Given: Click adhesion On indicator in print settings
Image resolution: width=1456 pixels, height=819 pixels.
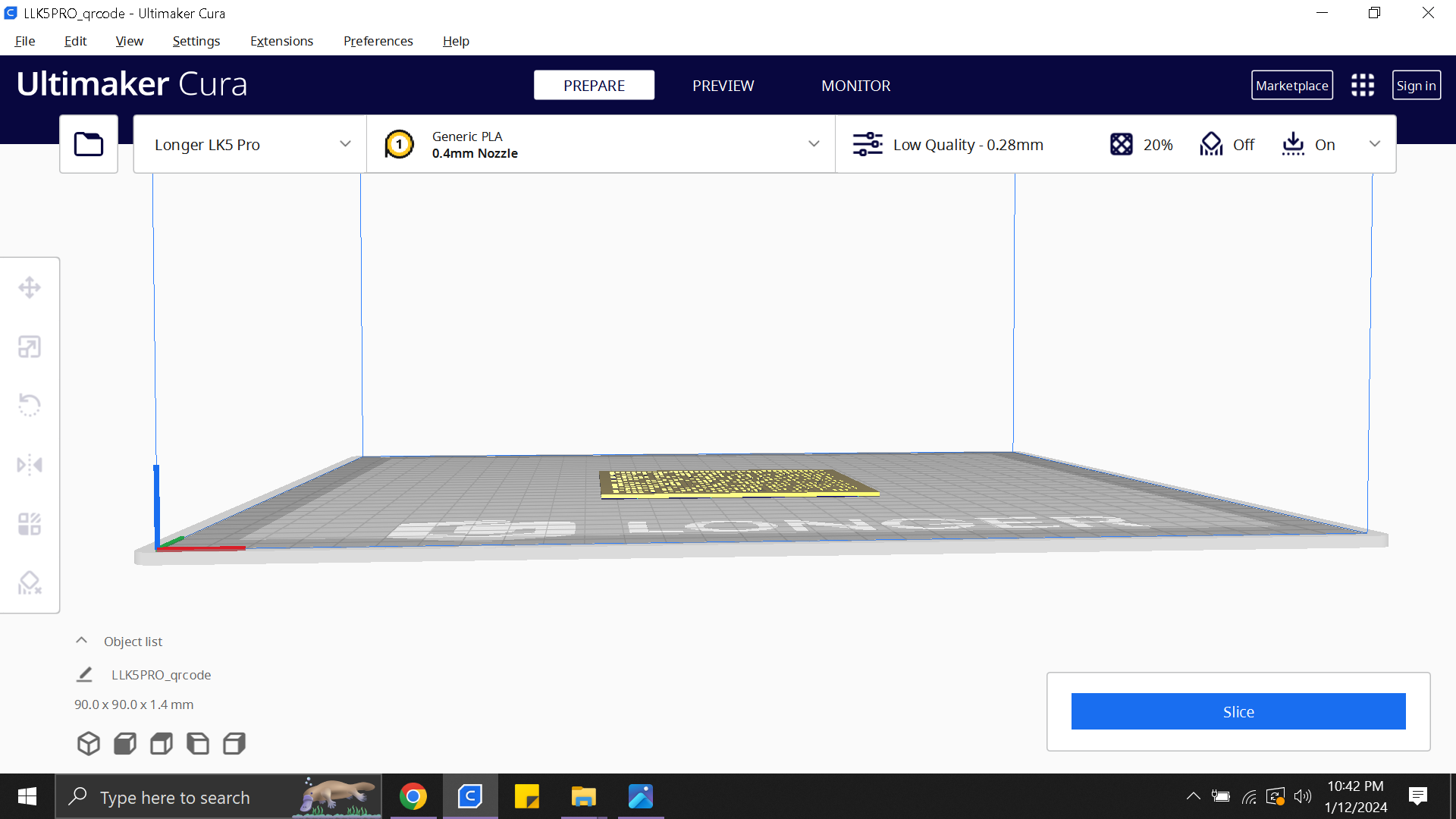Looking at the screenshot, I should pyautogui.click(x=1308, y=144).
